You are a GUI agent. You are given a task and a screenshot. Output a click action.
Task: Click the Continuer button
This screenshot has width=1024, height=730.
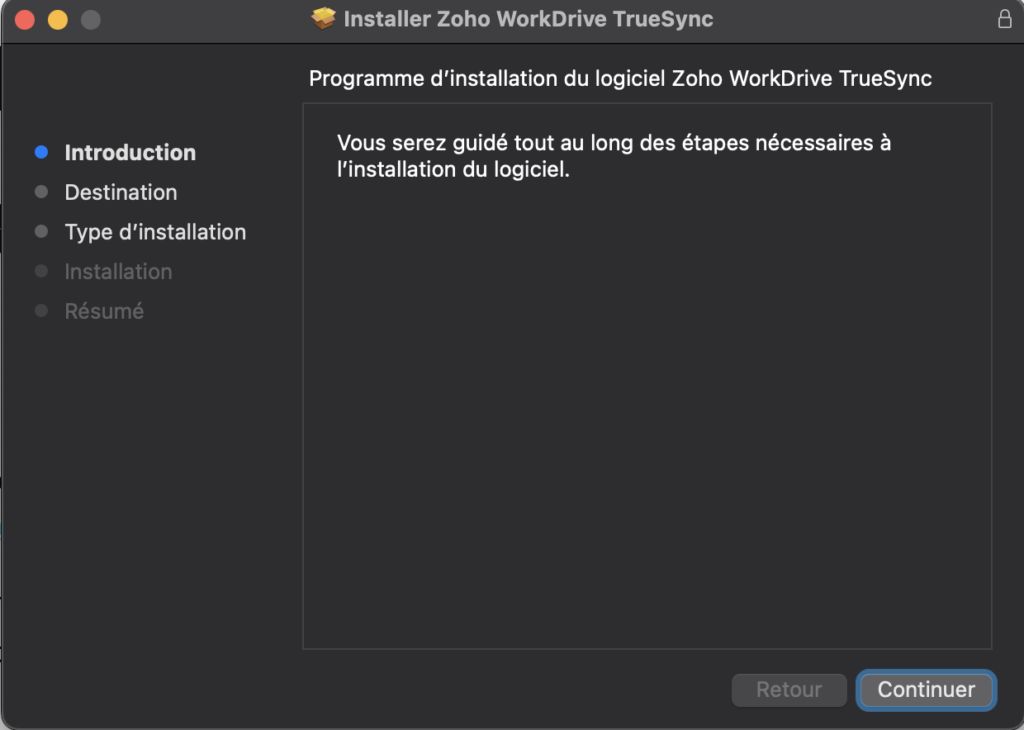(926, 690)
